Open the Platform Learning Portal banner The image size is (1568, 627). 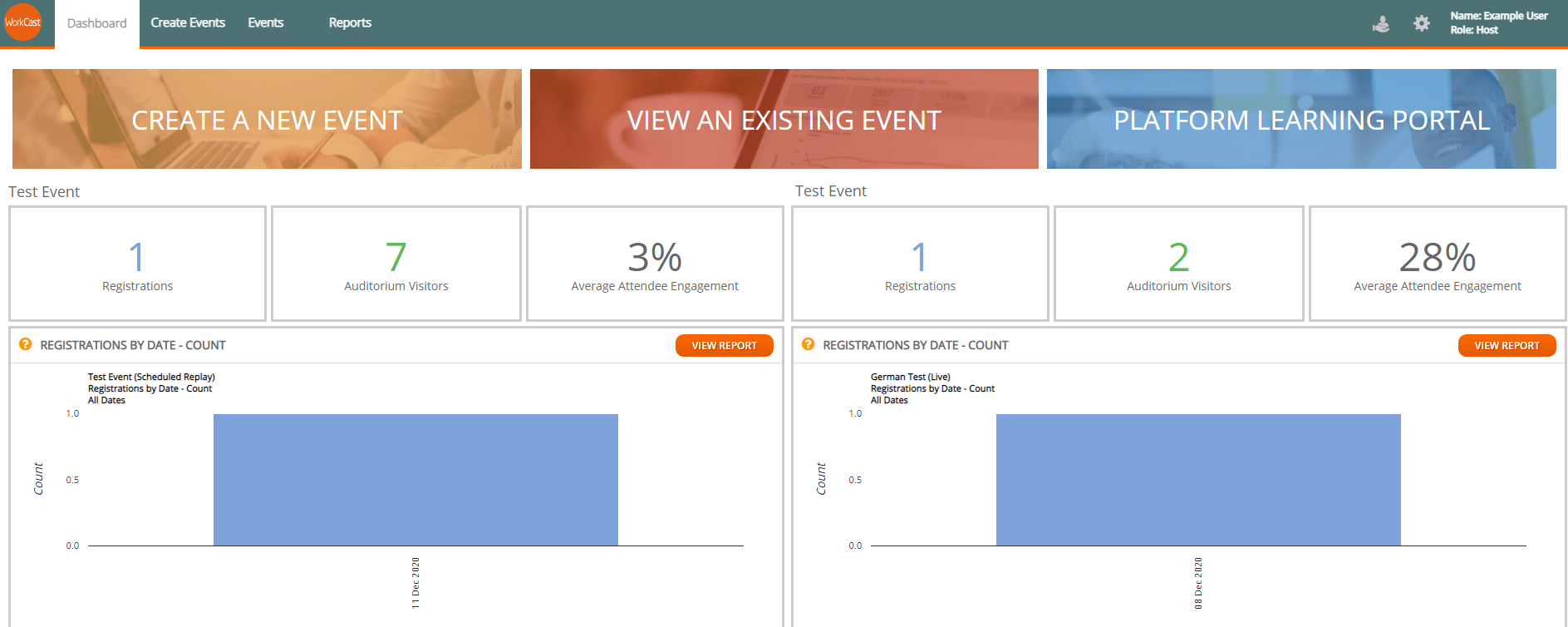point(1301,119)
